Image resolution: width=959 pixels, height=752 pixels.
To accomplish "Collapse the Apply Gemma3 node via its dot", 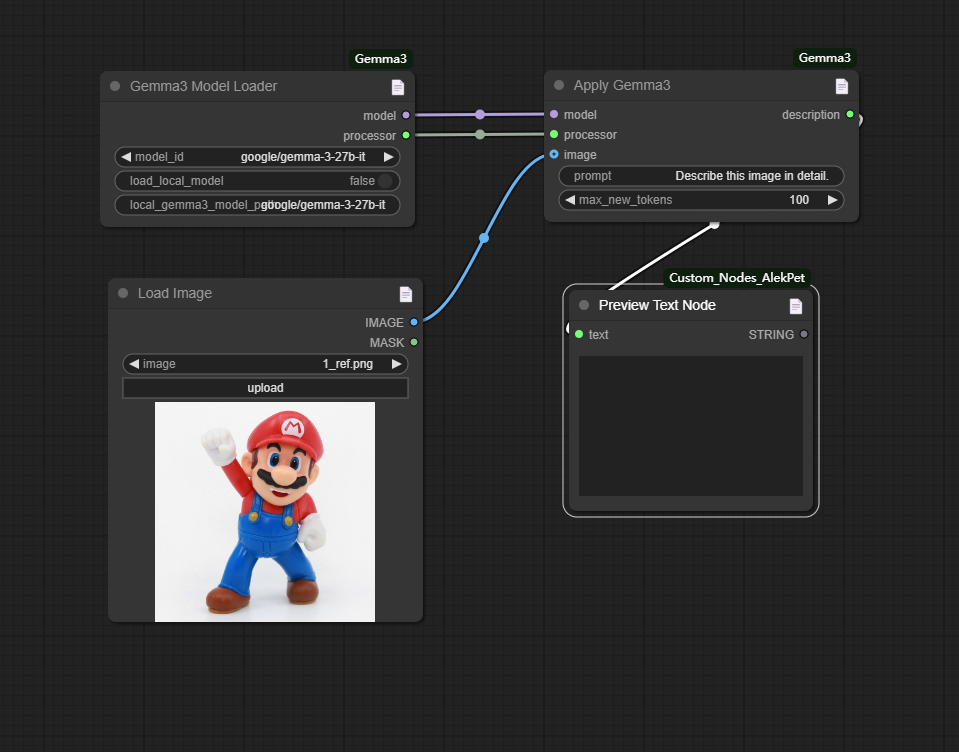I will 559,85.
